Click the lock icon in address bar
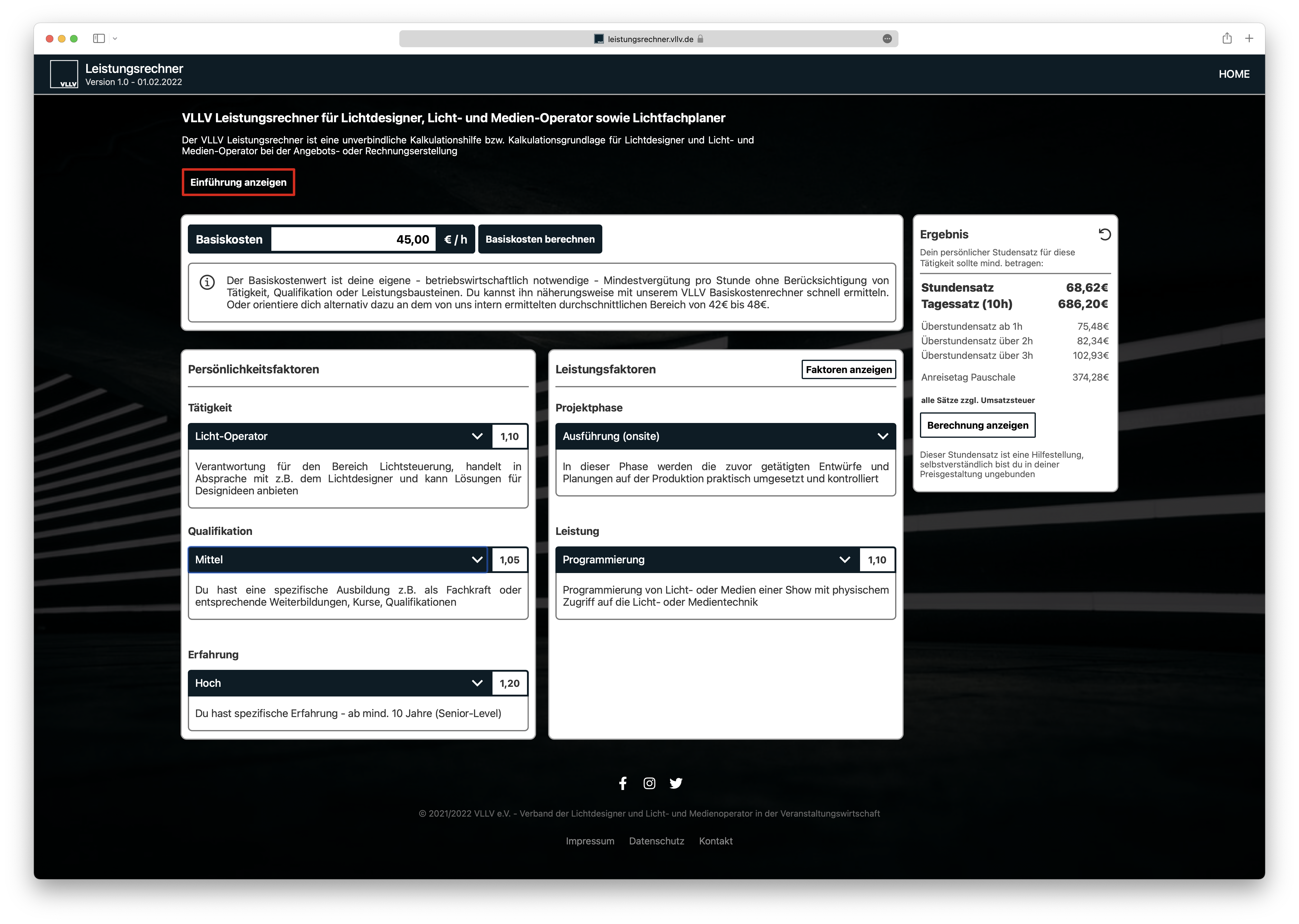 [700, 39]
